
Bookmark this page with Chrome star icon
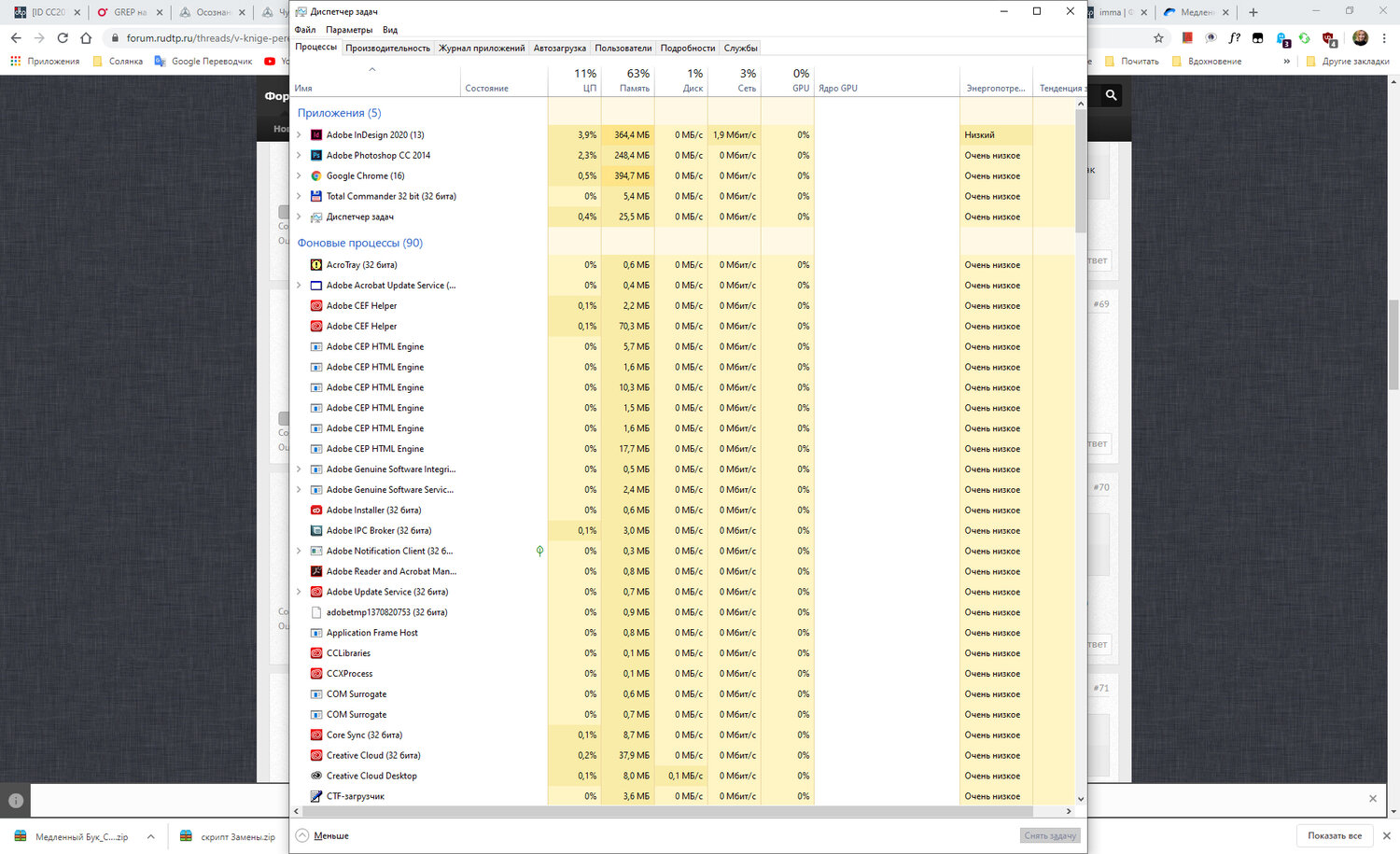[x=1158, y=38]
